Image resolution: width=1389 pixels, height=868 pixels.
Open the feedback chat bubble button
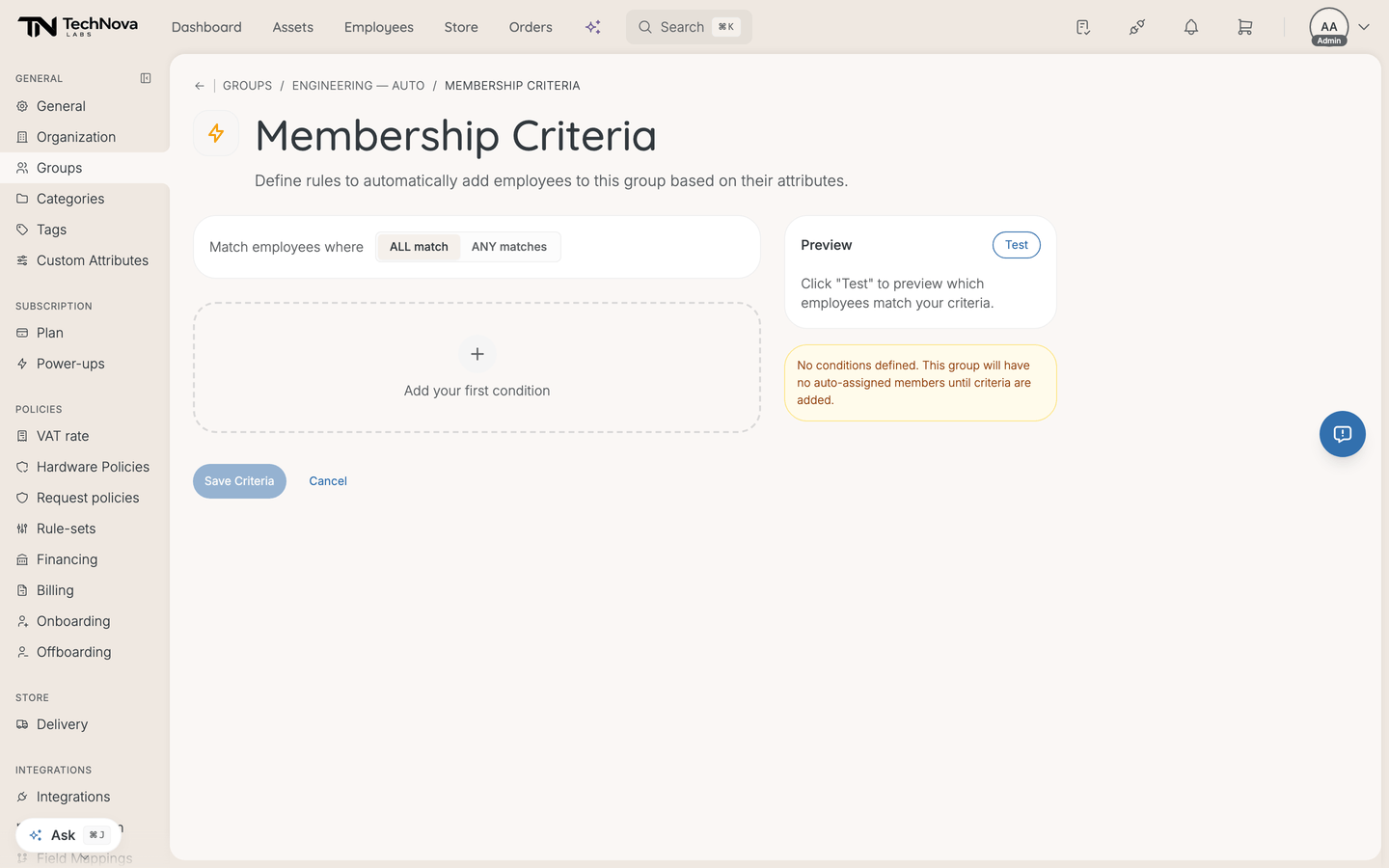[1343, 434]
